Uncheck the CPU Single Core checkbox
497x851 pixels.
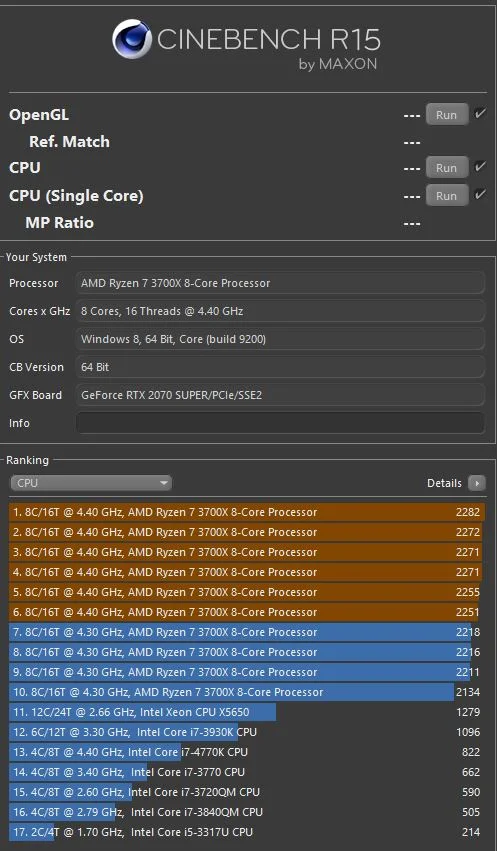[480, 194]
